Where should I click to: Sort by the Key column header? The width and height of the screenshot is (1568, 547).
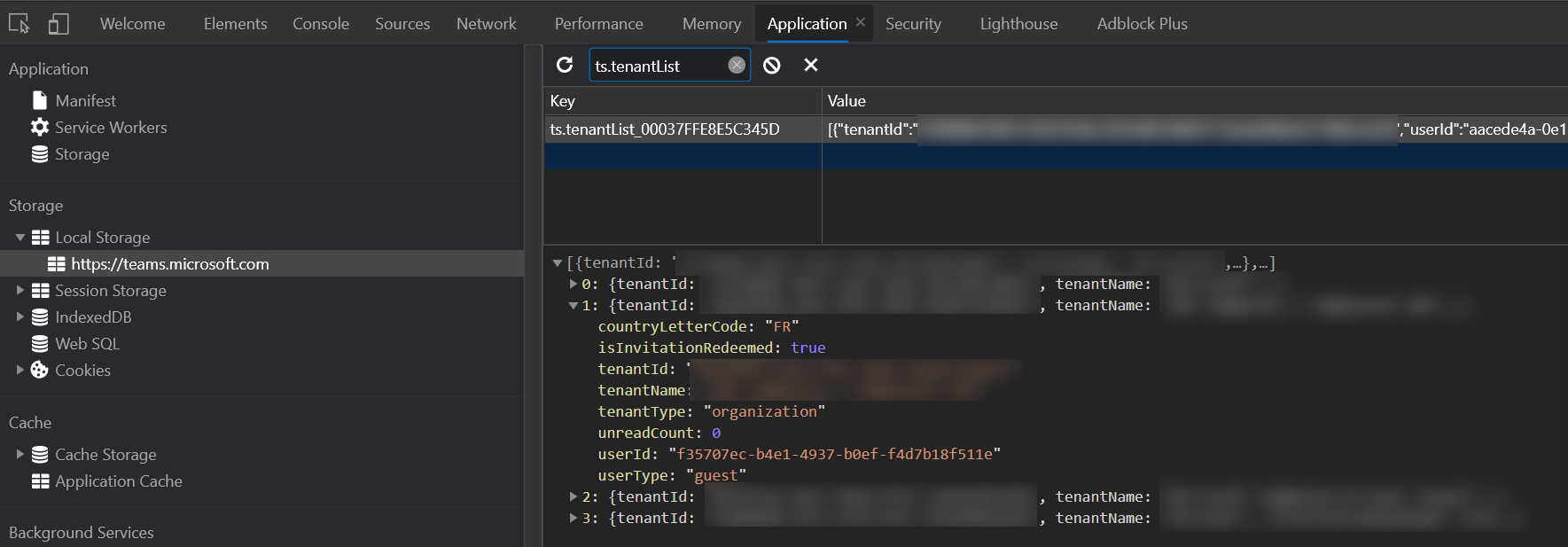[683, 101]
